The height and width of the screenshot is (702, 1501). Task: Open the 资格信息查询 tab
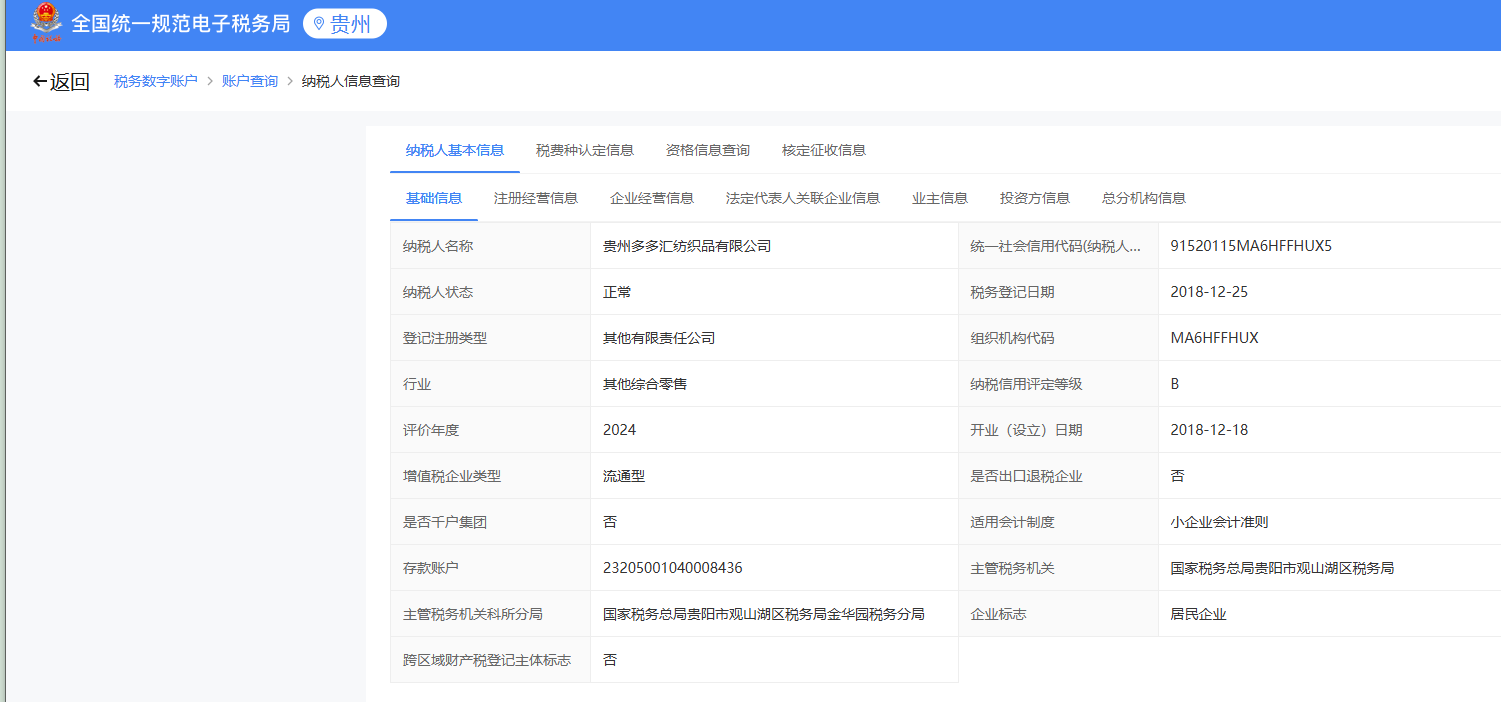[708, 150]
